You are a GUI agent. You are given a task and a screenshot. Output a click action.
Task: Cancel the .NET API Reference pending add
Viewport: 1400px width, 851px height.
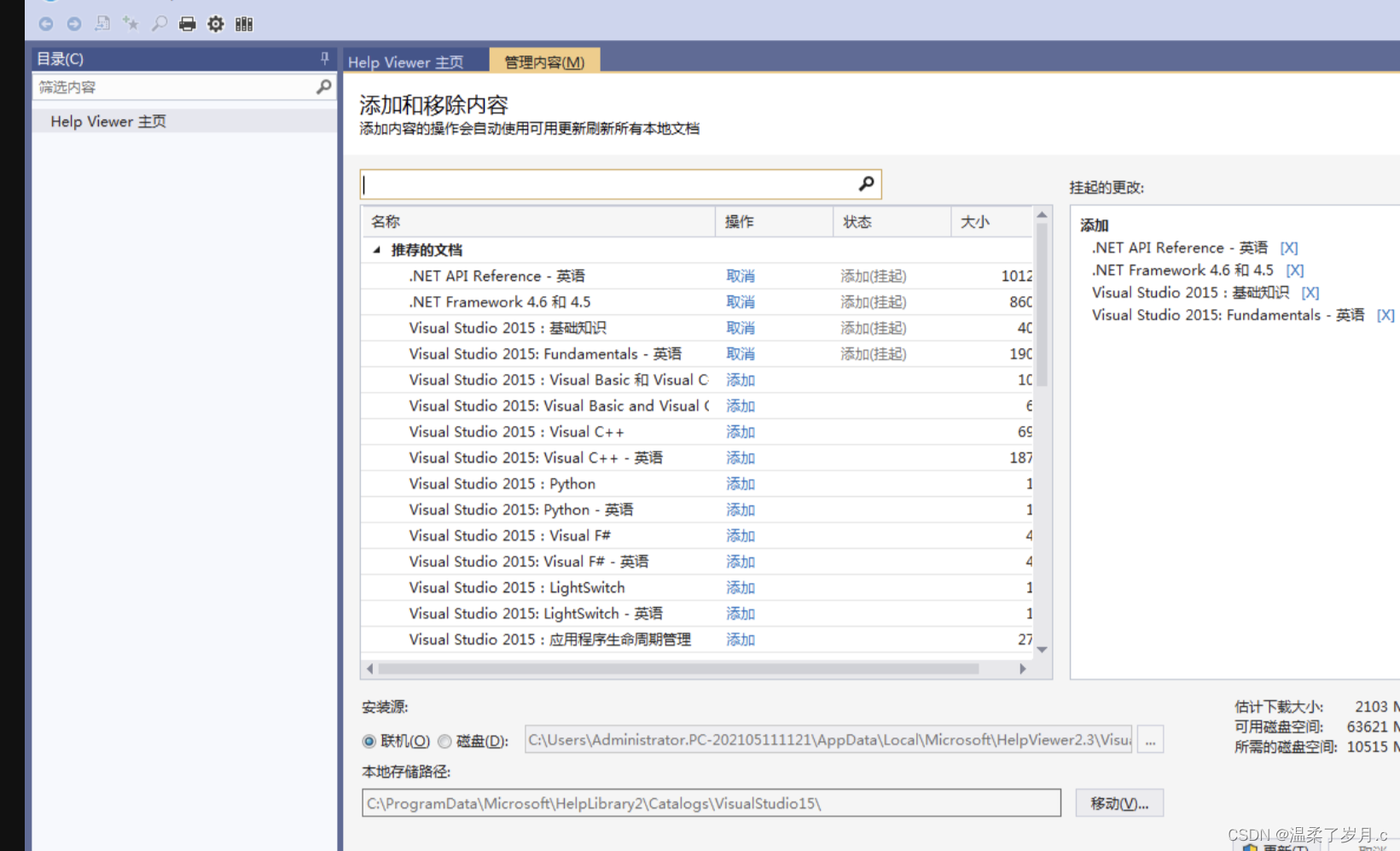pyautogui.click(x=739, y=275)
